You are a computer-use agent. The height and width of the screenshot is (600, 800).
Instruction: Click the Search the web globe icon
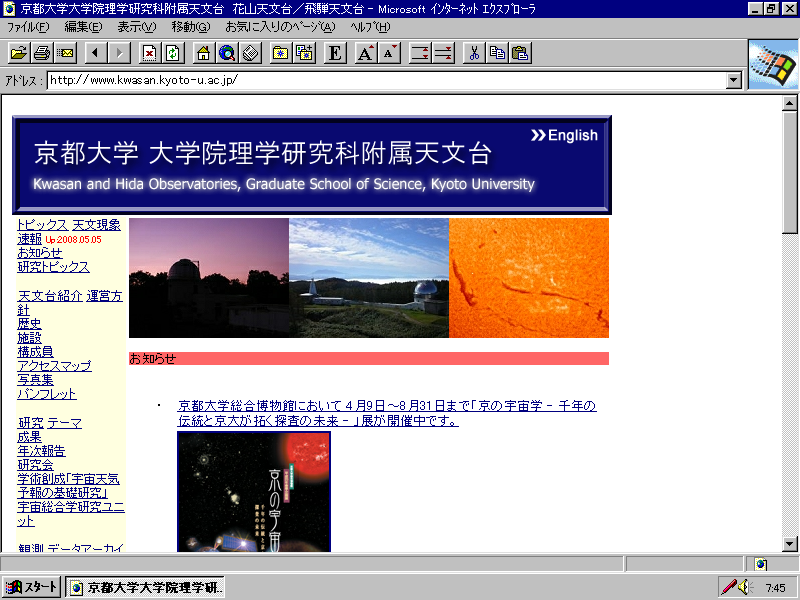[x=227, y=53]
